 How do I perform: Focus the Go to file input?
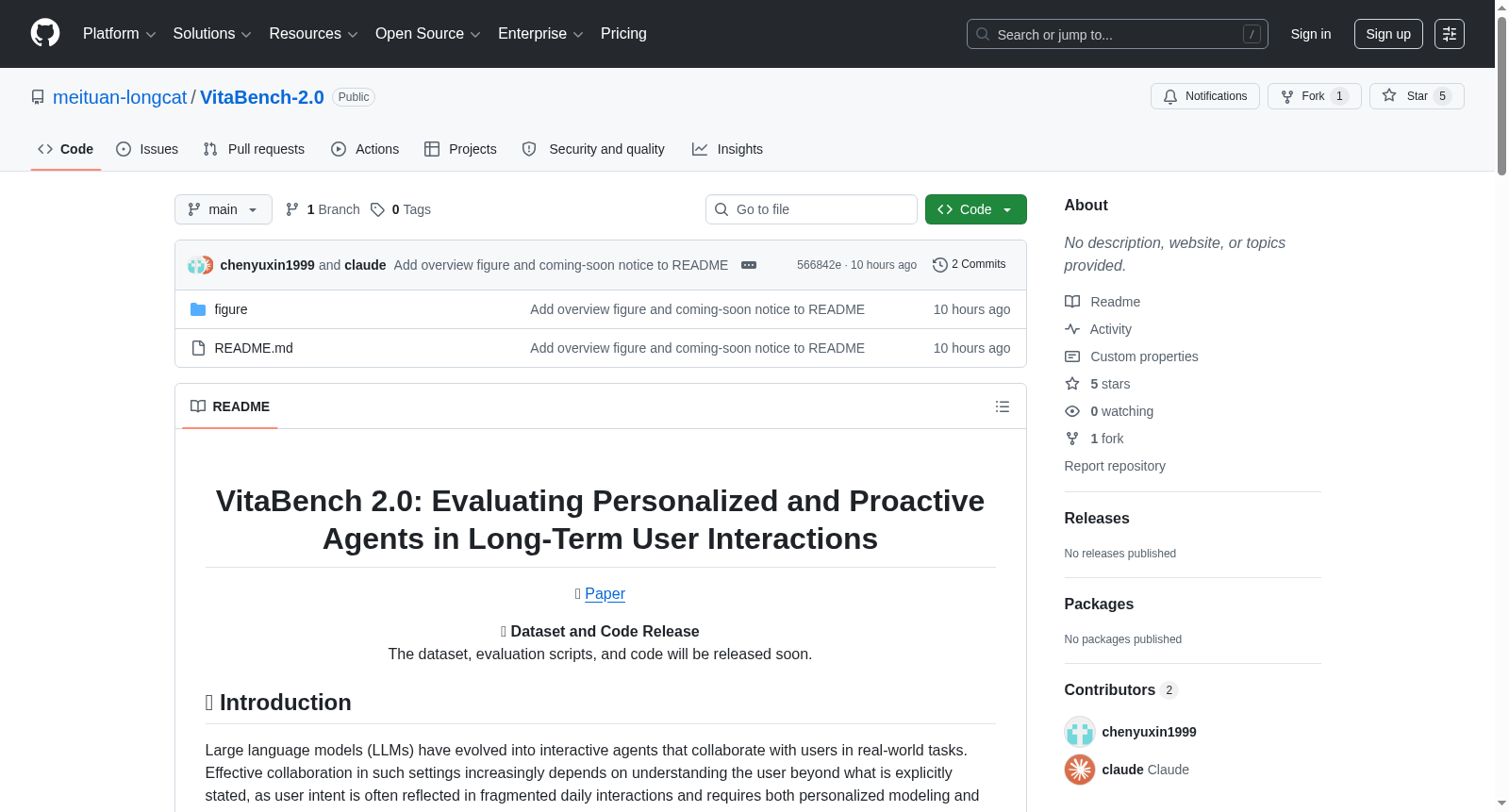click(811, 209)
